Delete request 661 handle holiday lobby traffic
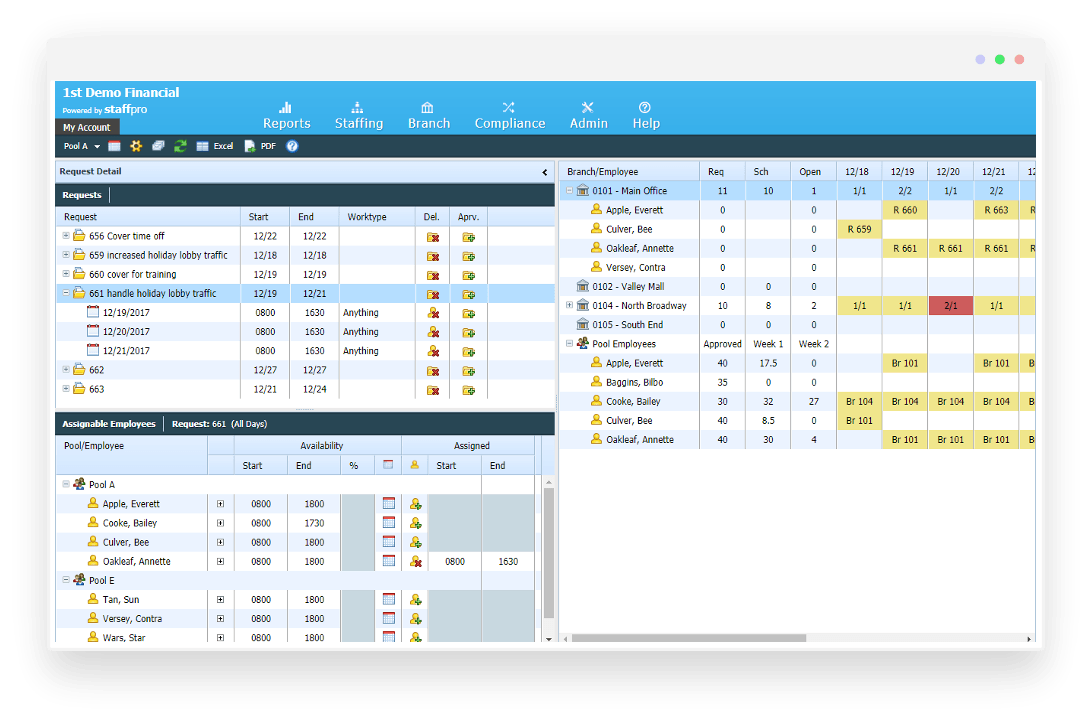 [x=432, y=295]
